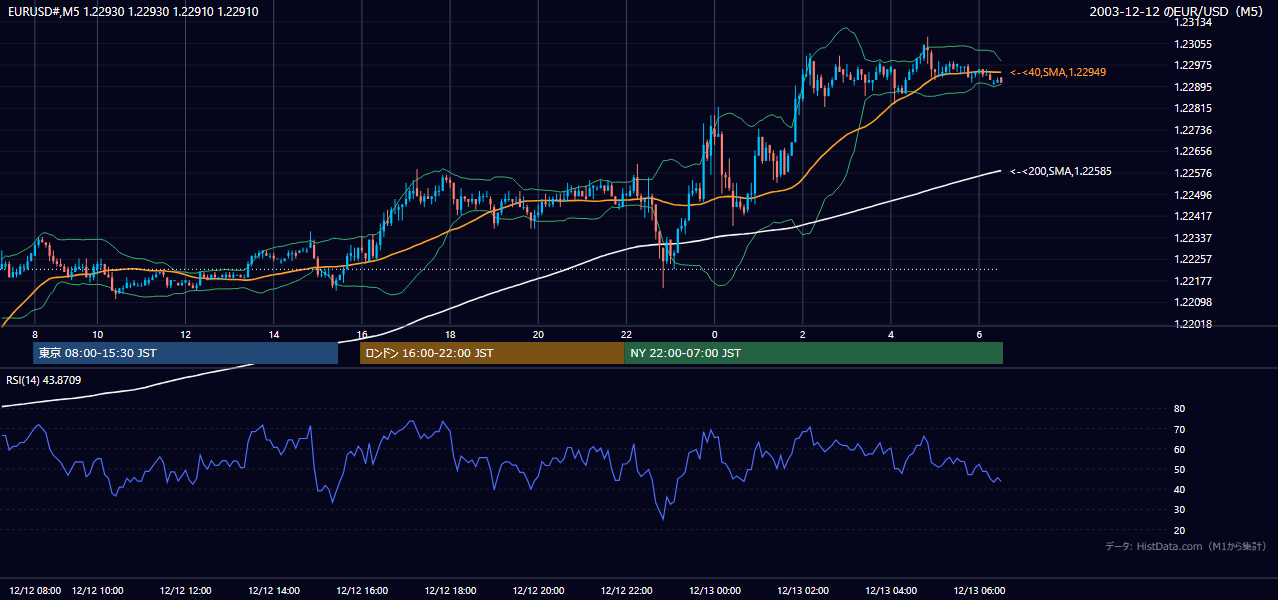The width and height of the screenshot is (1278, 600).
Task: Click the 12/12 18:00 date label
Action: (450, 590)
